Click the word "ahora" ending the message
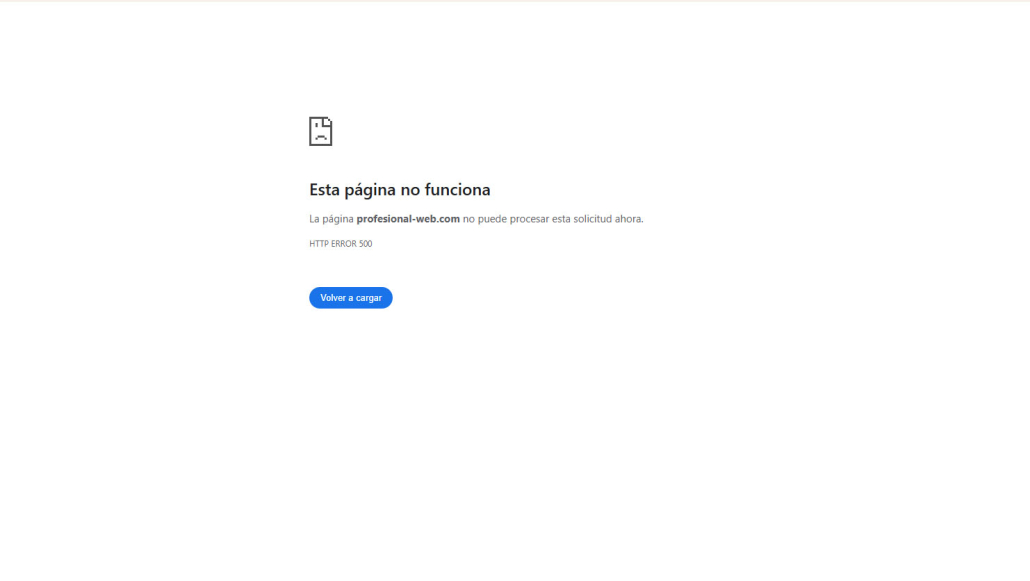Image resolution: width=1030 pixels, height=581 pixels. tap(628, 219)
